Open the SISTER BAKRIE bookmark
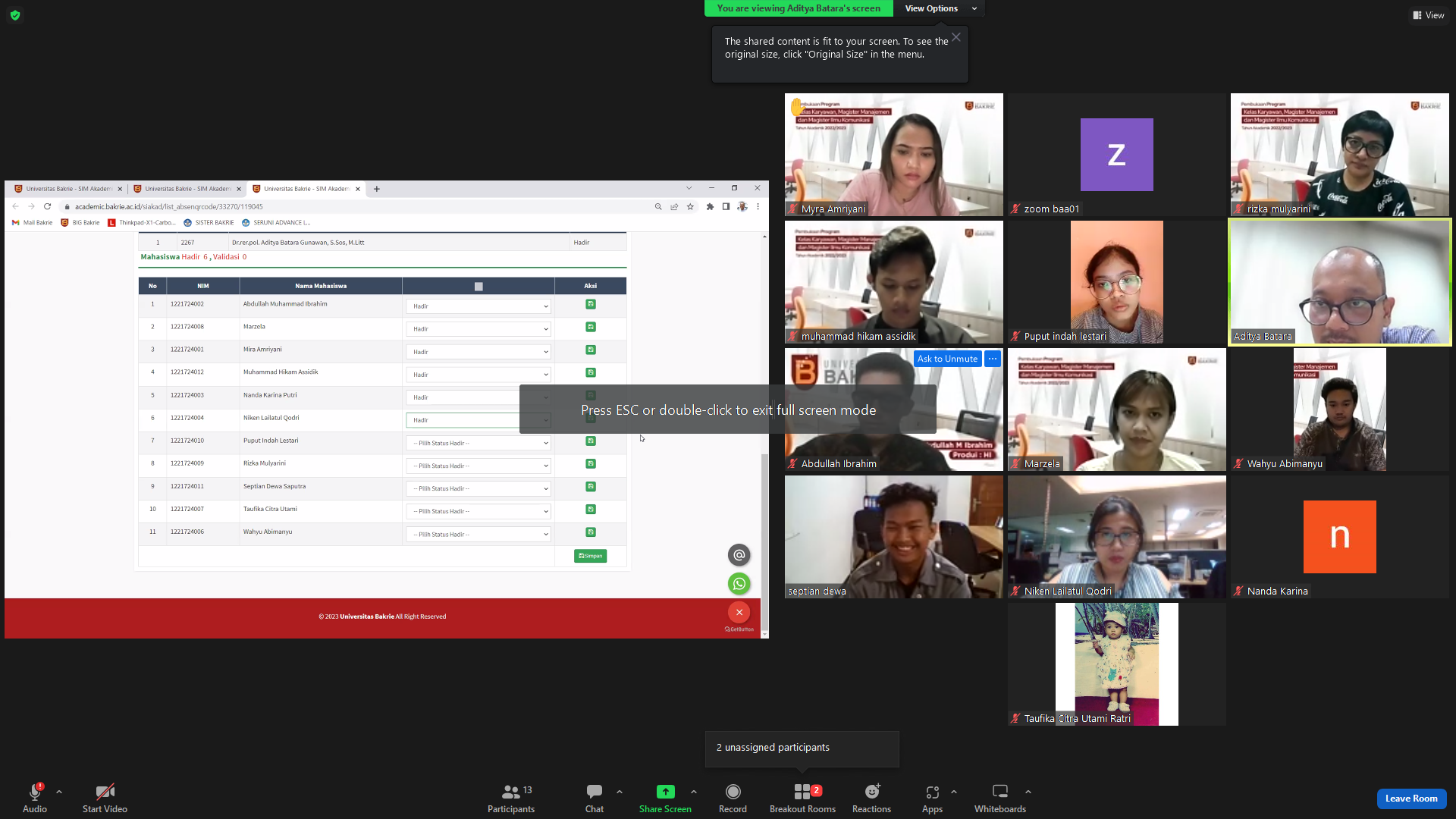 pyautogui.click(x=209, y=223)
